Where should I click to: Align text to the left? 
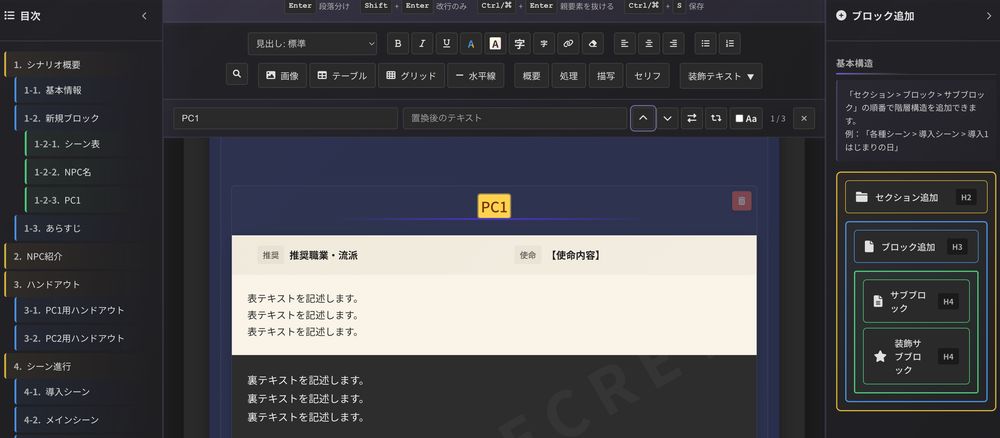pyautogui.click(x=625, y=43)
